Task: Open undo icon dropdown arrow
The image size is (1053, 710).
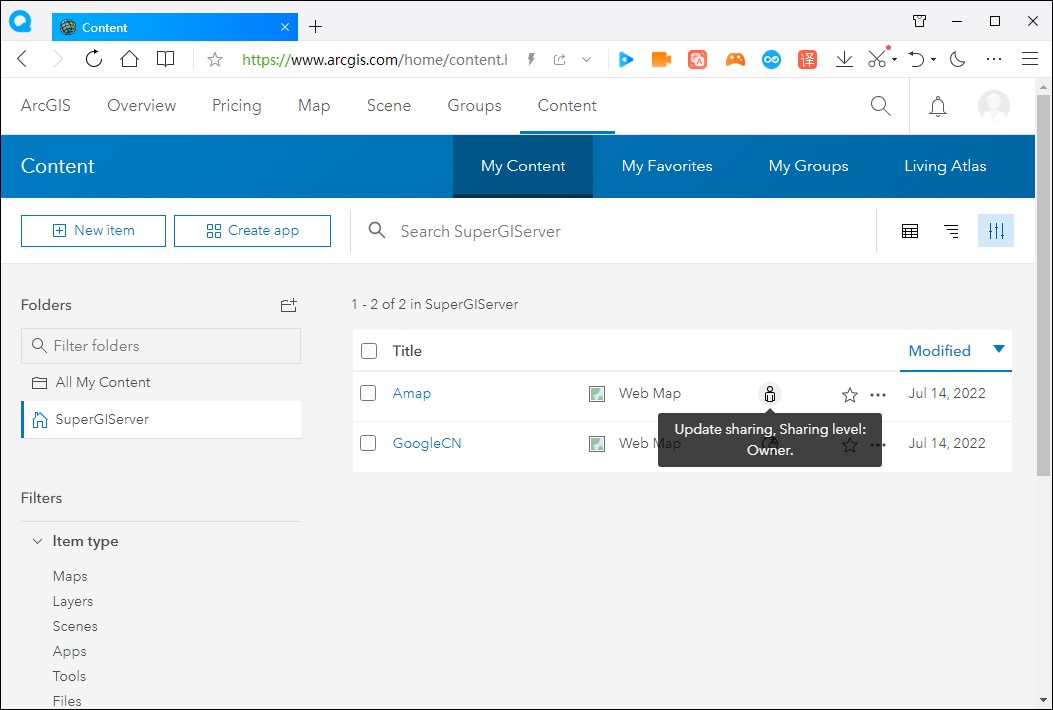Action: [x=933, y=60]
